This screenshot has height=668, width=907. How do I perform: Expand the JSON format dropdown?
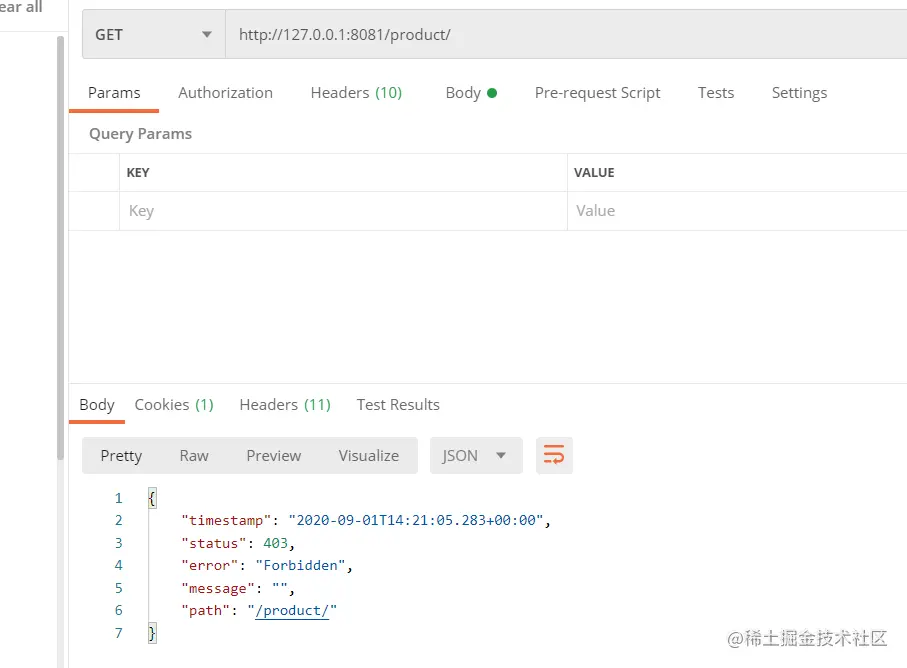coord(475,456)
